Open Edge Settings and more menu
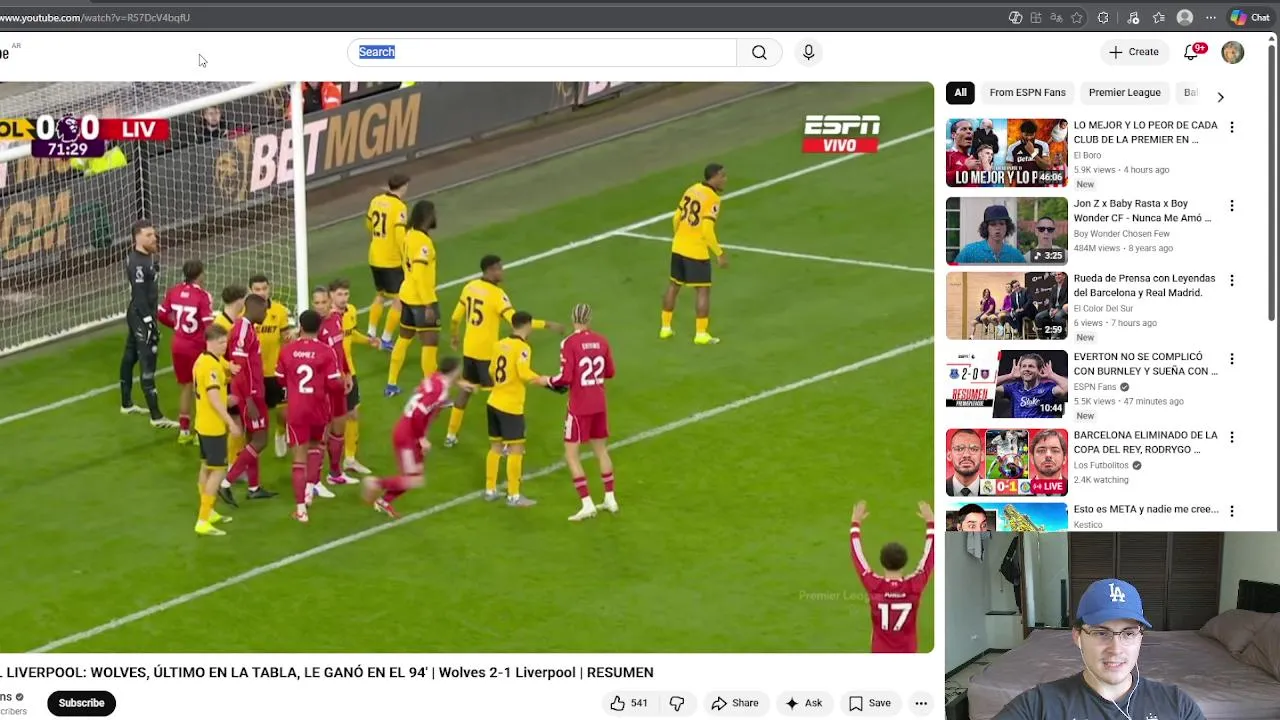The image size is (1280, 720). click(1211, 17)
